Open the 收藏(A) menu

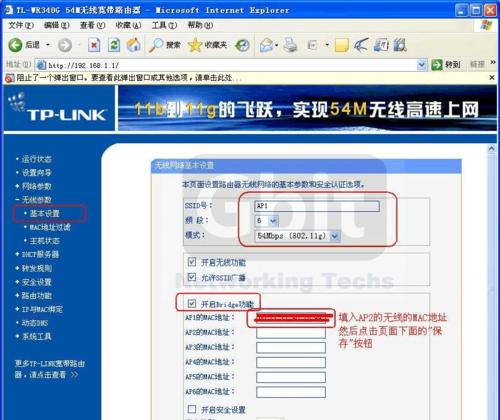128,25
